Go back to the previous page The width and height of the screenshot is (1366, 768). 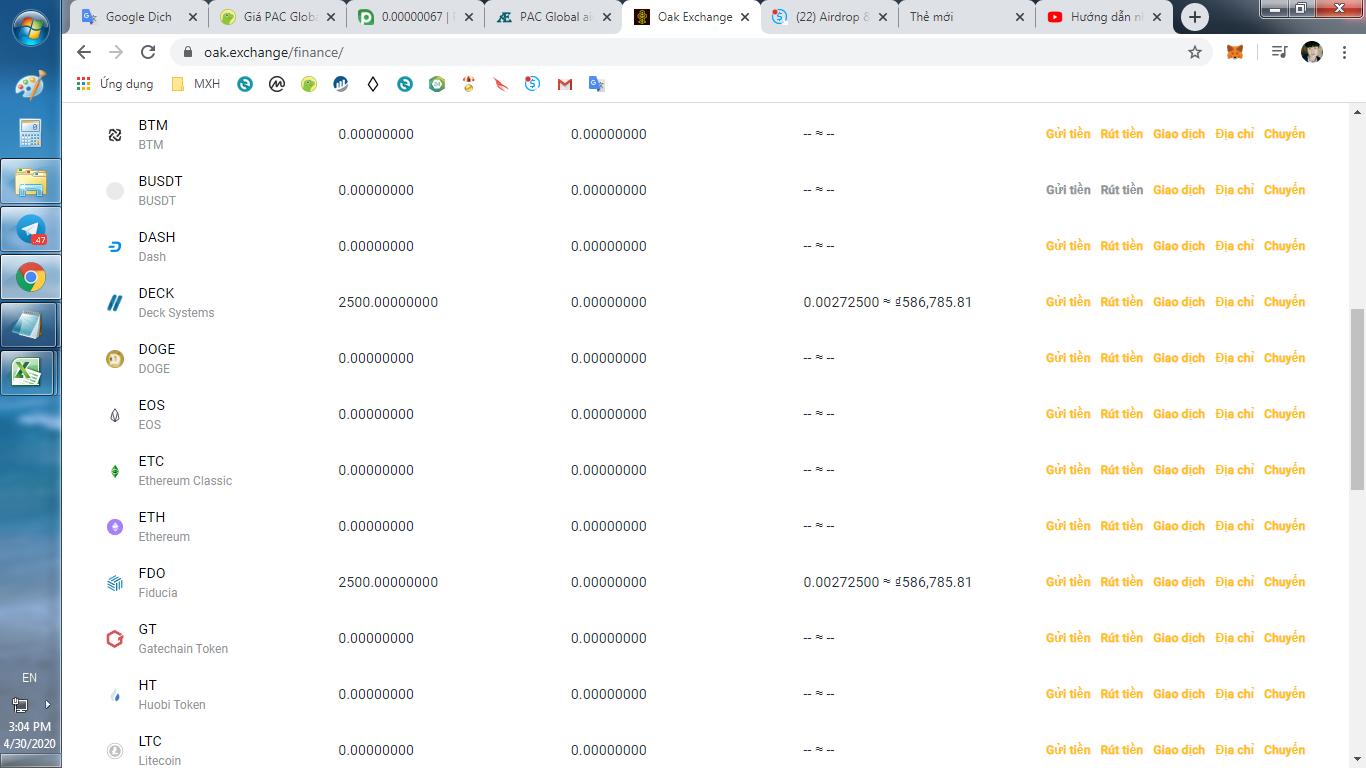click(x=84, y=52)
